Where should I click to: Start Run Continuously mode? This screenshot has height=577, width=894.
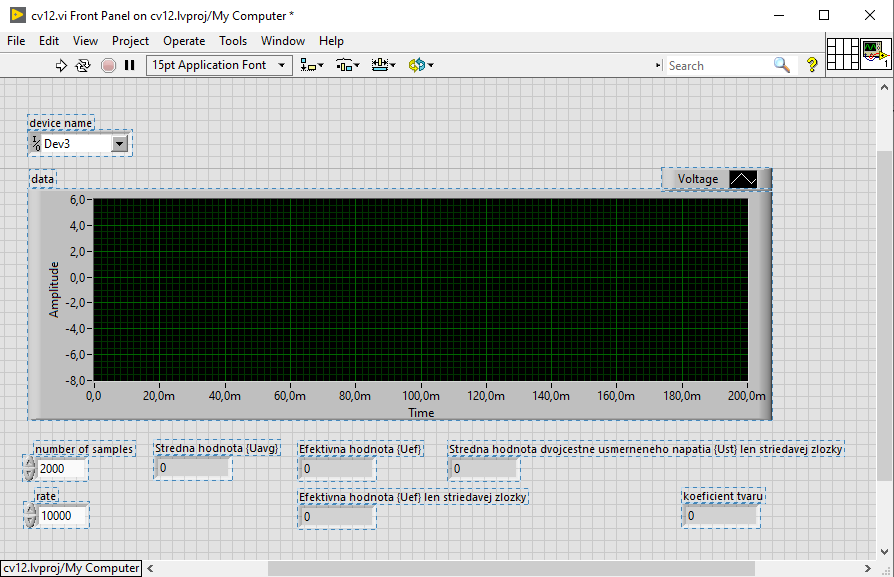(x=83, y=66)
